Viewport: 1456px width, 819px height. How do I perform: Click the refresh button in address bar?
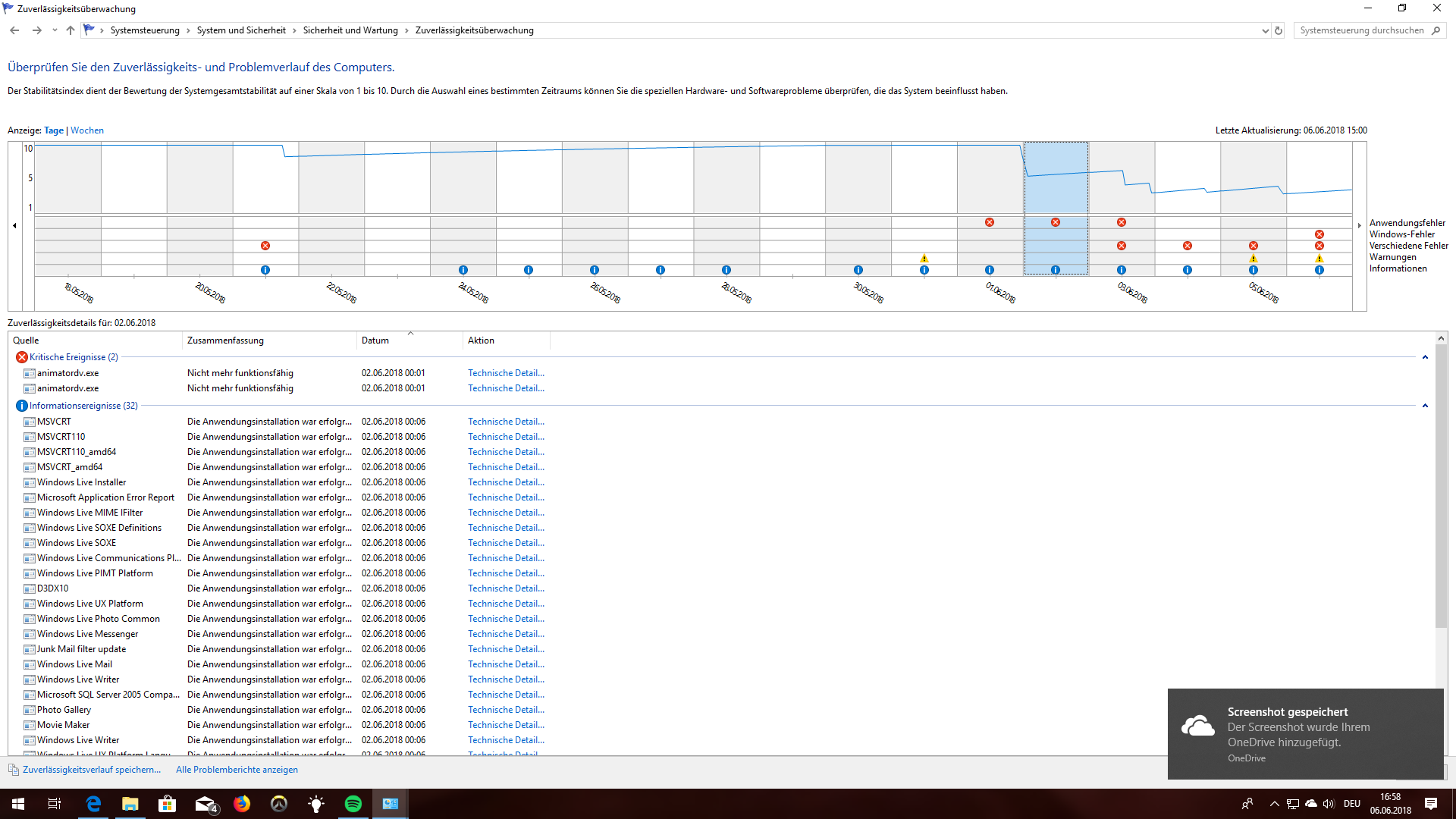tap(1279, 30)
